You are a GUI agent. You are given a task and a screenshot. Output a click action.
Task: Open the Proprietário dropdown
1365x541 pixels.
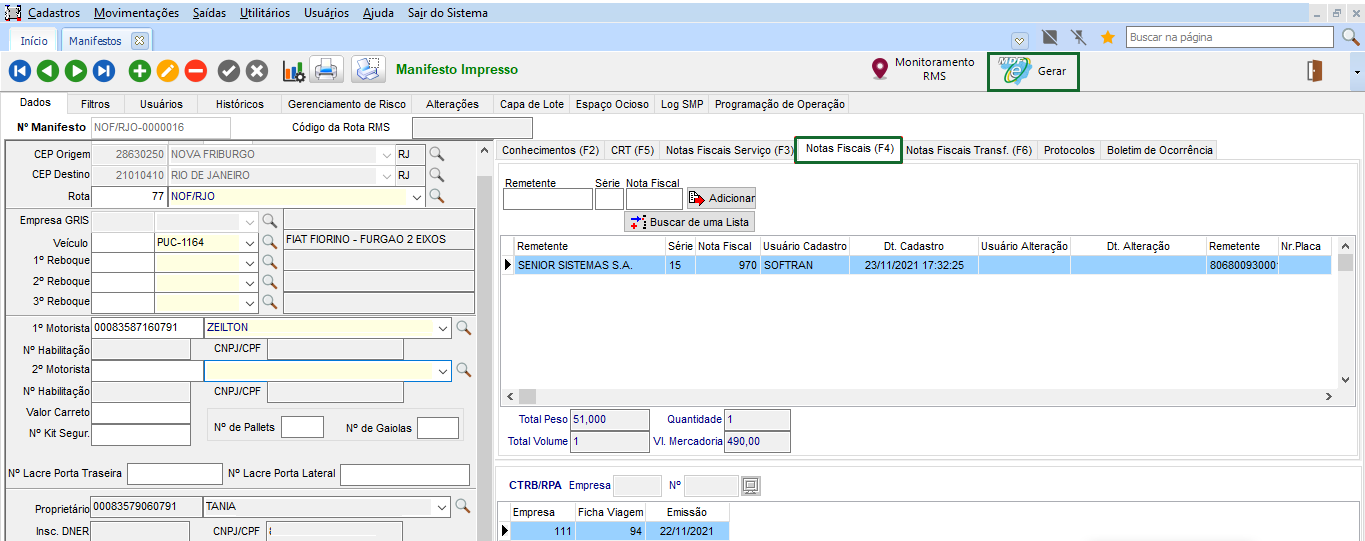click(x=443, y=507)
